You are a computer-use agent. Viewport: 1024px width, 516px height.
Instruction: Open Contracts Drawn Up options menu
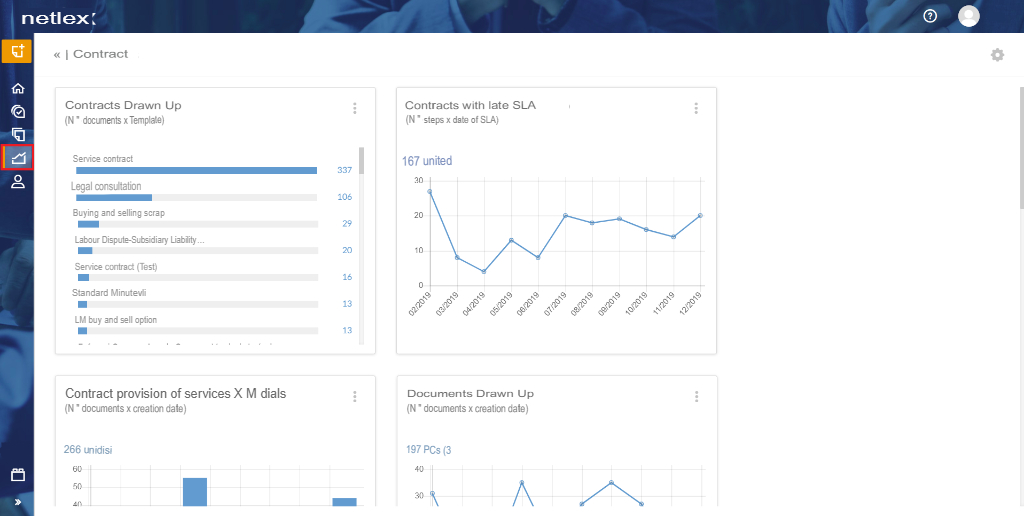tap(355, 108)
